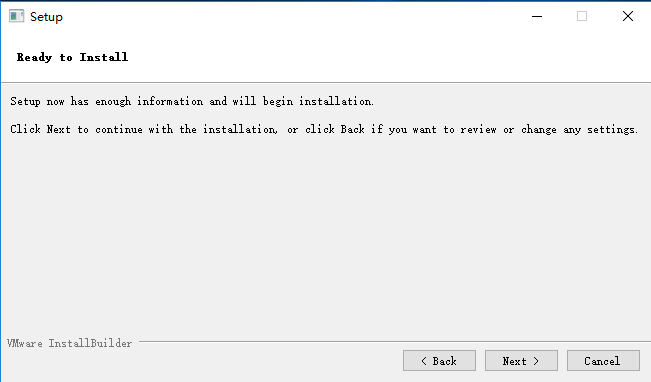Click the VMware InstallBuilder label
Image resolution: width=651 pixels, height=382 pixels.
pos(69,343)
